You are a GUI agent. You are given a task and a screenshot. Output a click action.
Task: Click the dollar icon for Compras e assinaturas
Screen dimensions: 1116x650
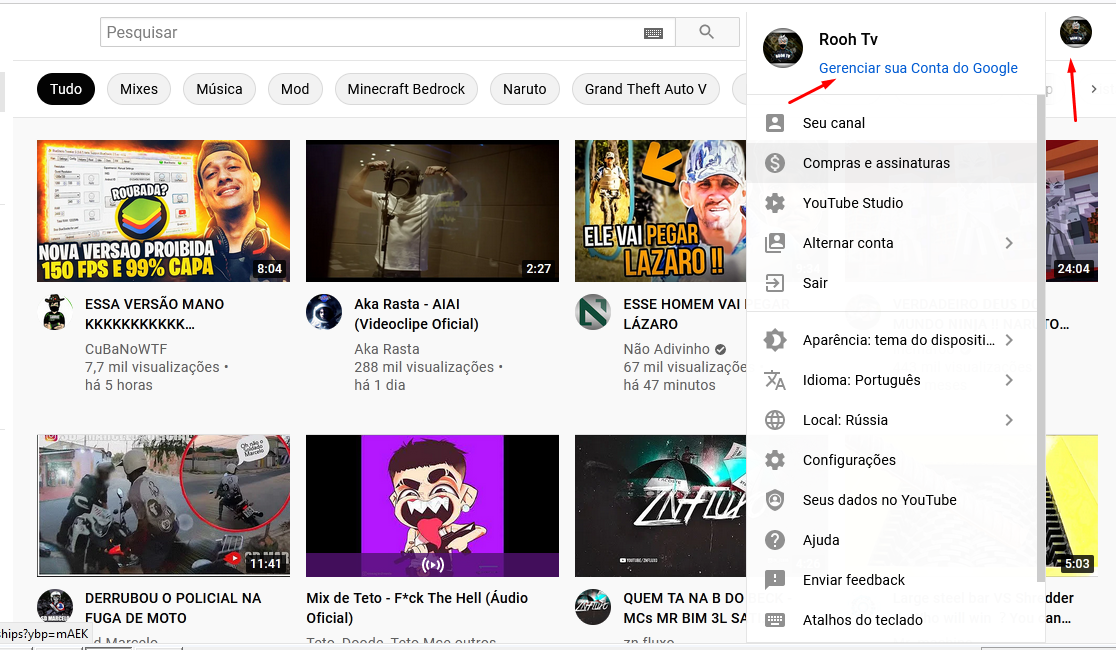pyautogui.click(x=775, y=163)
